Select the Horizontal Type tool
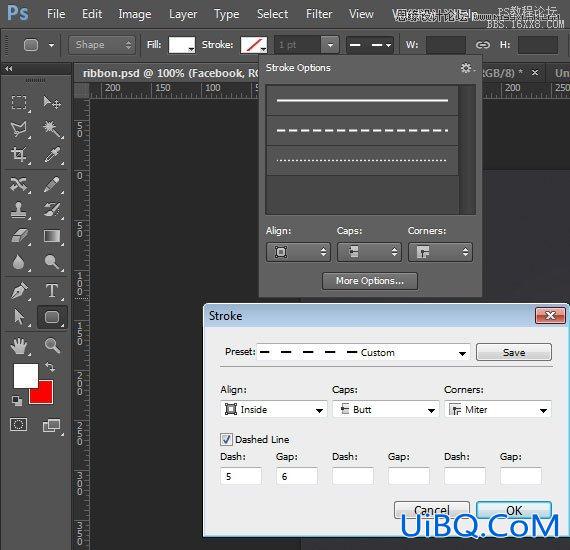 point(52,291)
